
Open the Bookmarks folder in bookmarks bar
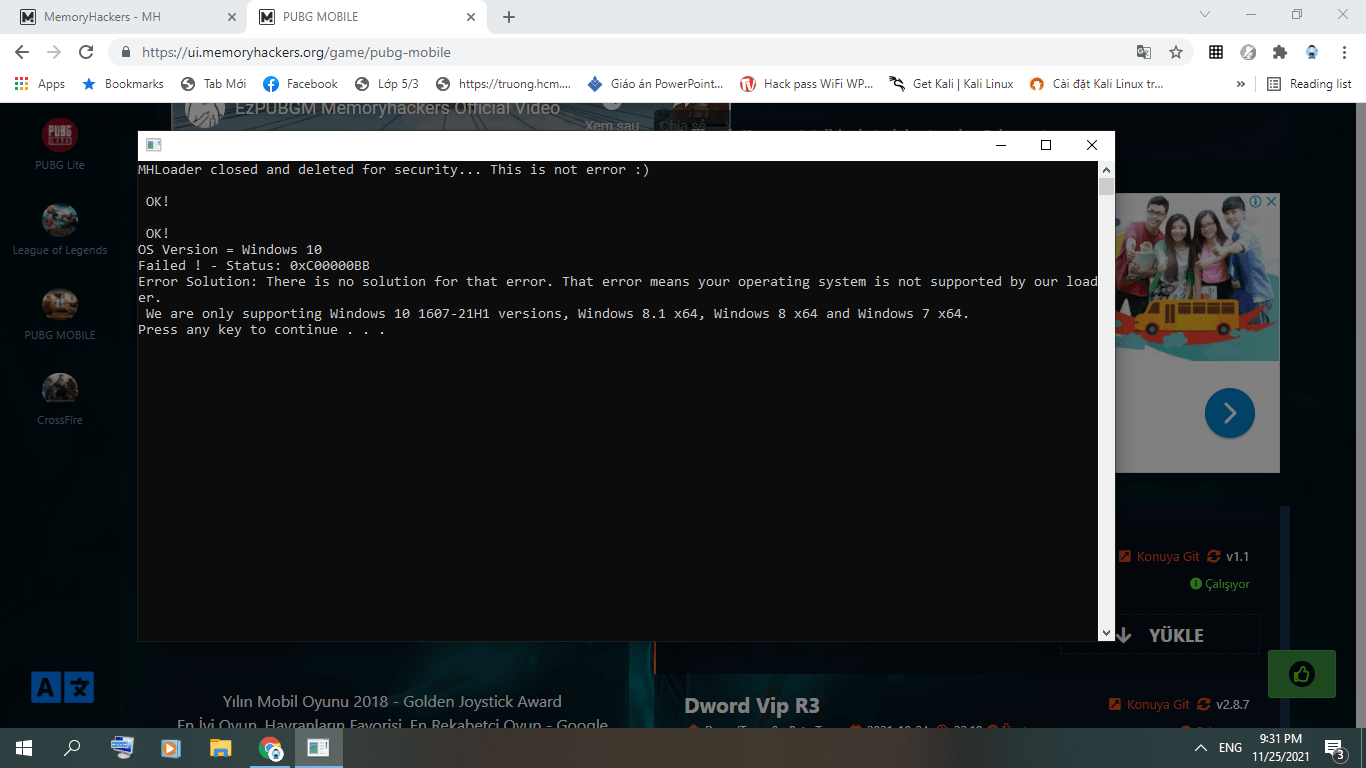click(123, 84)
